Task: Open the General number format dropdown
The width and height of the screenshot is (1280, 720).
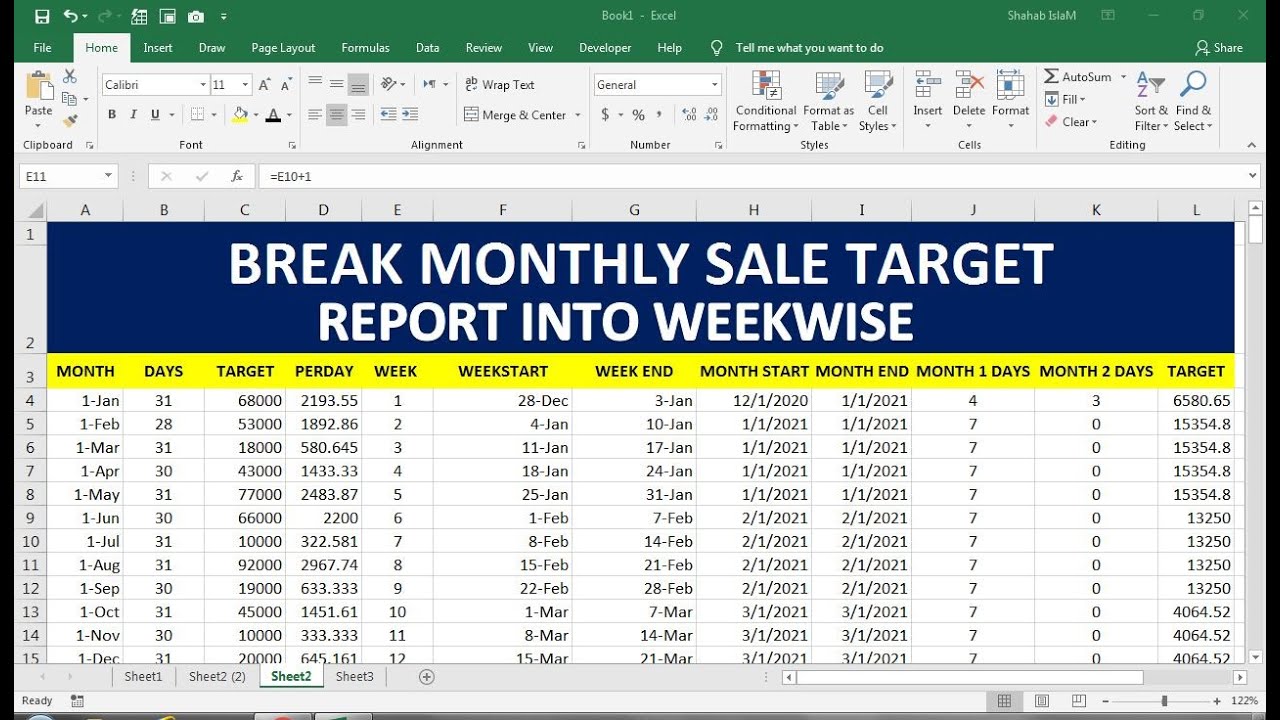Action: 715,85
